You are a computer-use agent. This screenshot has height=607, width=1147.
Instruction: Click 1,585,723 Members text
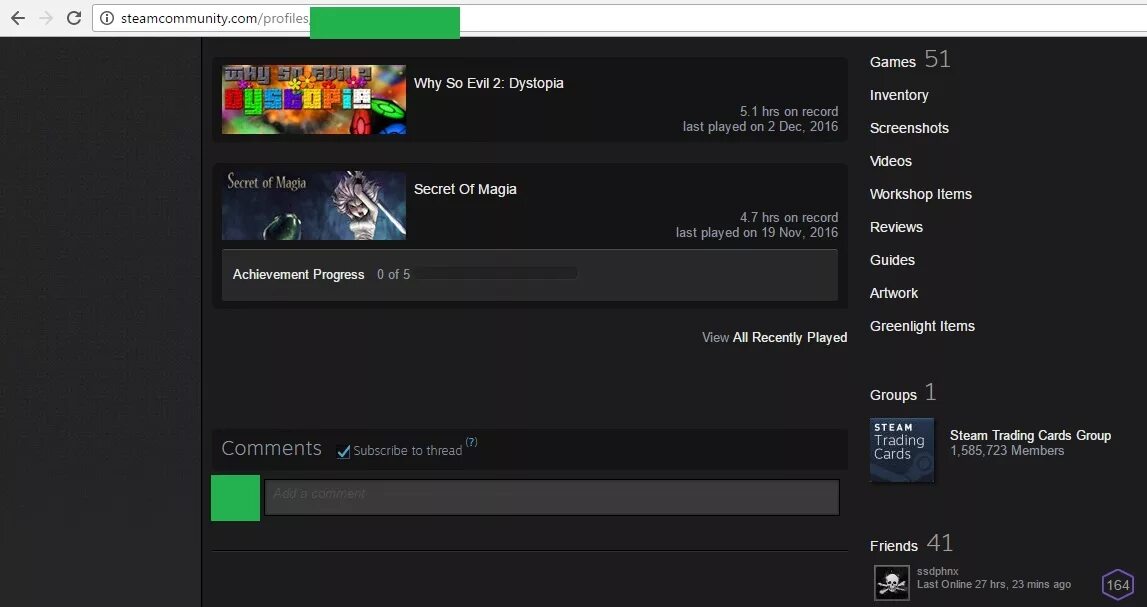tap(1007, 450)
